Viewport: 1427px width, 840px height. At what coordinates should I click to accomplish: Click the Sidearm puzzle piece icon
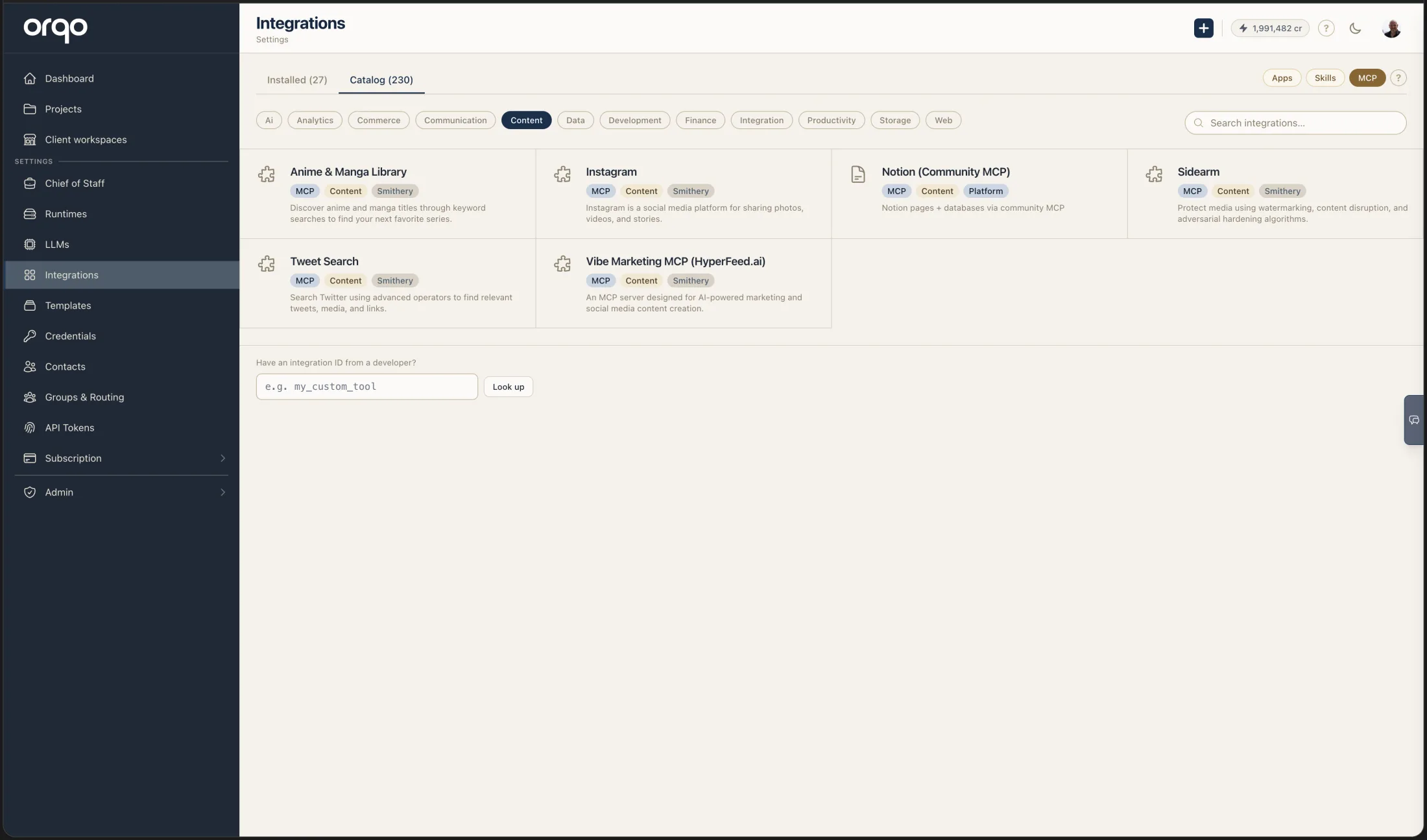[x=1154, y=174]
